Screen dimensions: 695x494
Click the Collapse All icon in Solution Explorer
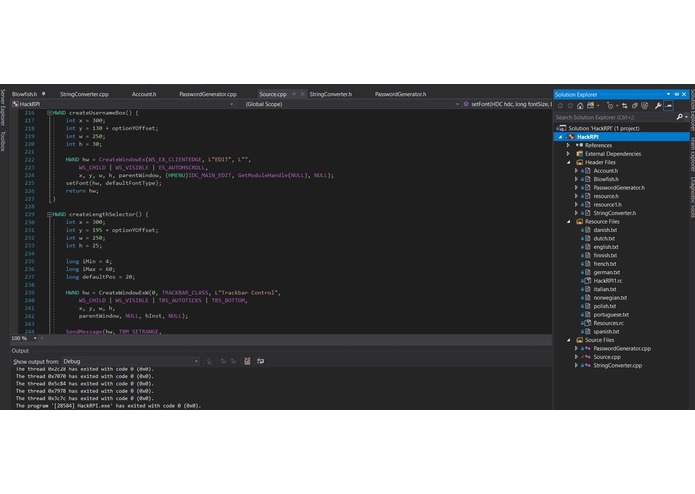635,106
